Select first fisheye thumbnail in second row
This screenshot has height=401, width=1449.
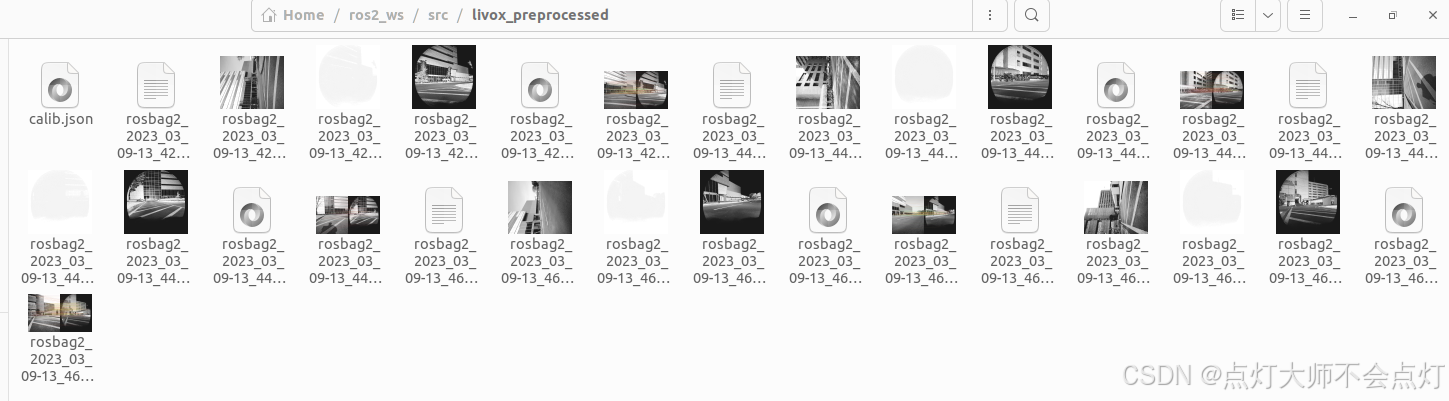156,202
